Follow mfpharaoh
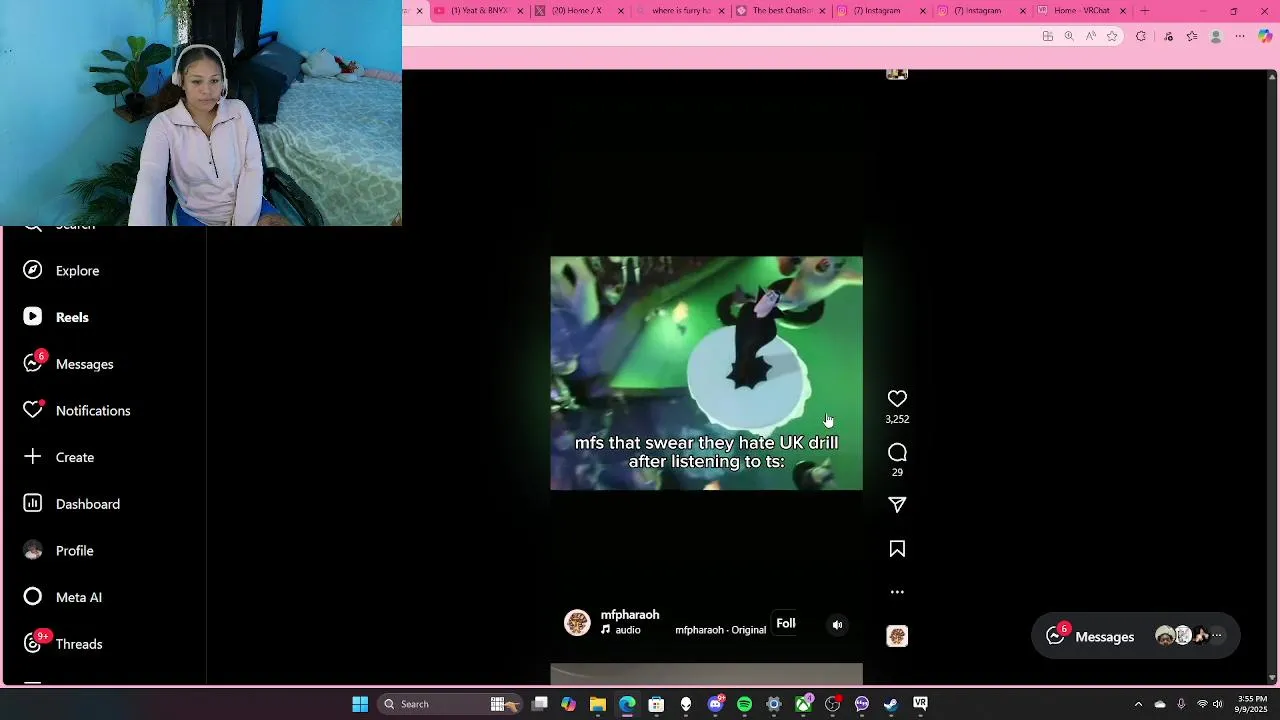The height and width of the screenshot is (720, 1280). click(786, 624)
